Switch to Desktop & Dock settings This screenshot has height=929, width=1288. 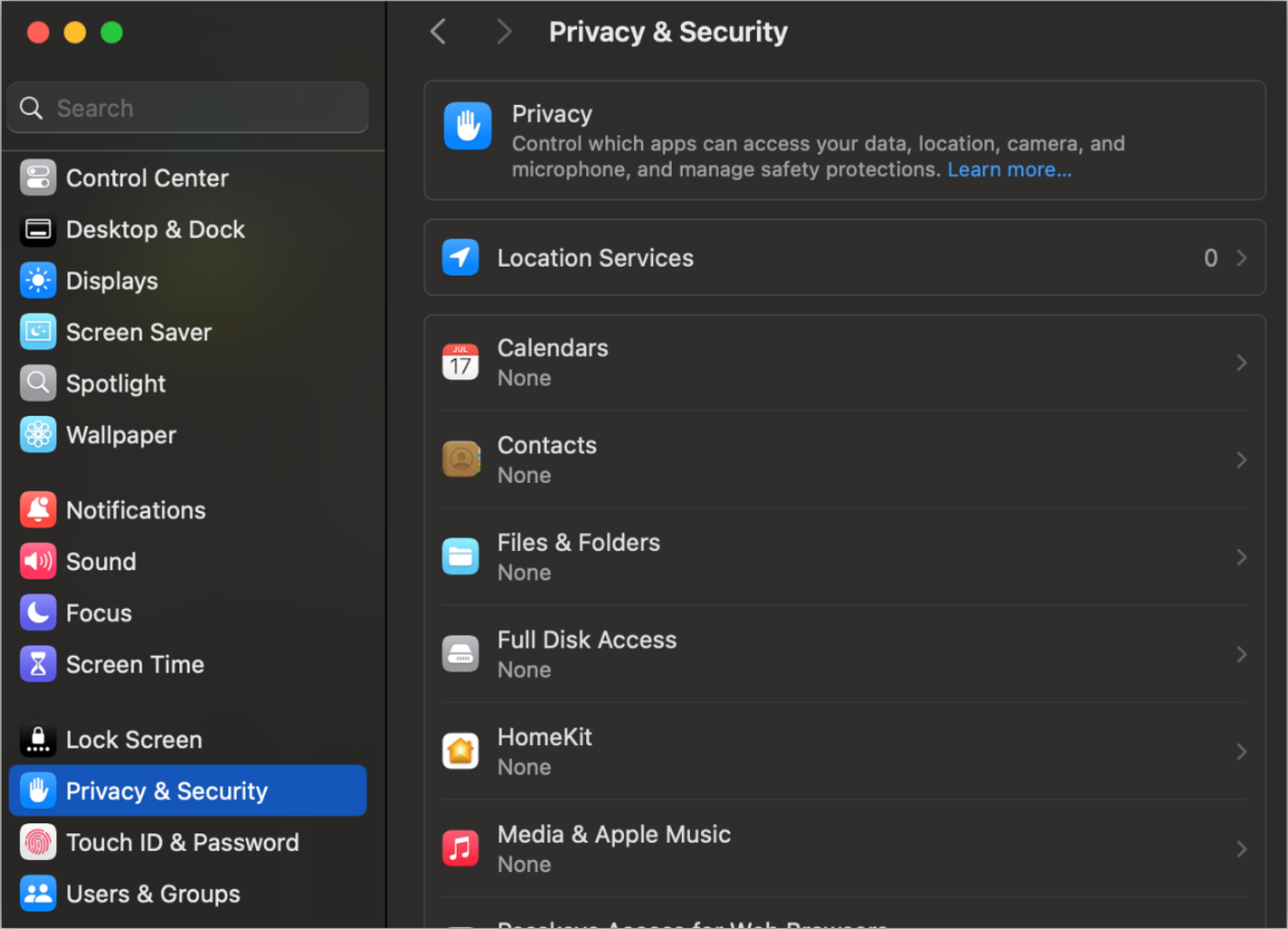pos(155,229)
